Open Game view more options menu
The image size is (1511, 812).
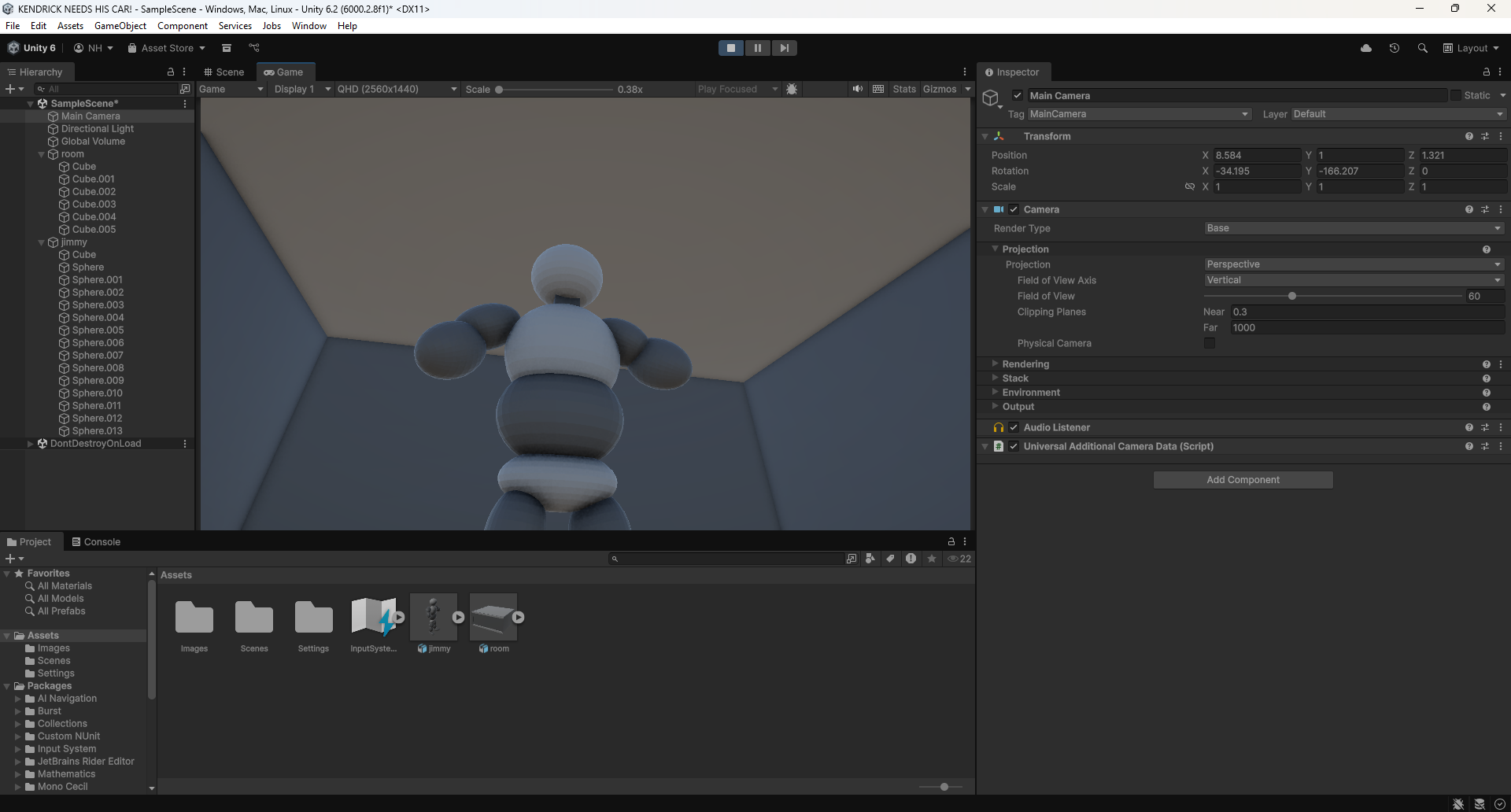pos(965,72)
